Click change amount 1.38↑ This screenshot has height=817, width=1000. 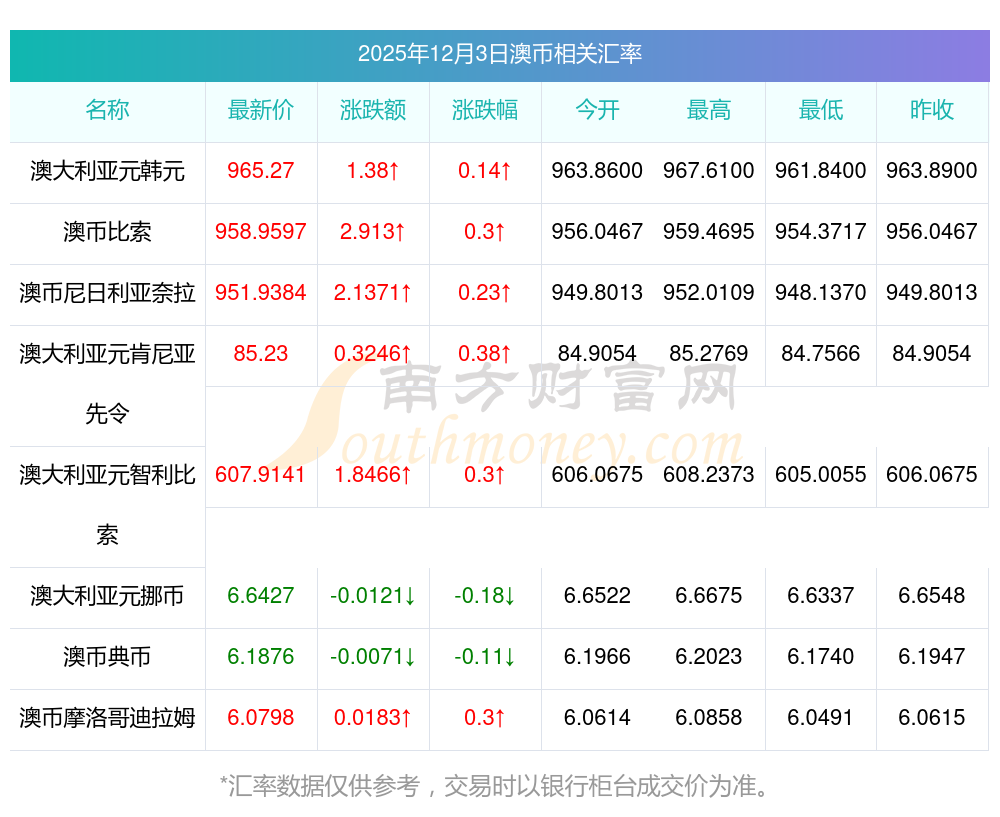coord(373,171)
